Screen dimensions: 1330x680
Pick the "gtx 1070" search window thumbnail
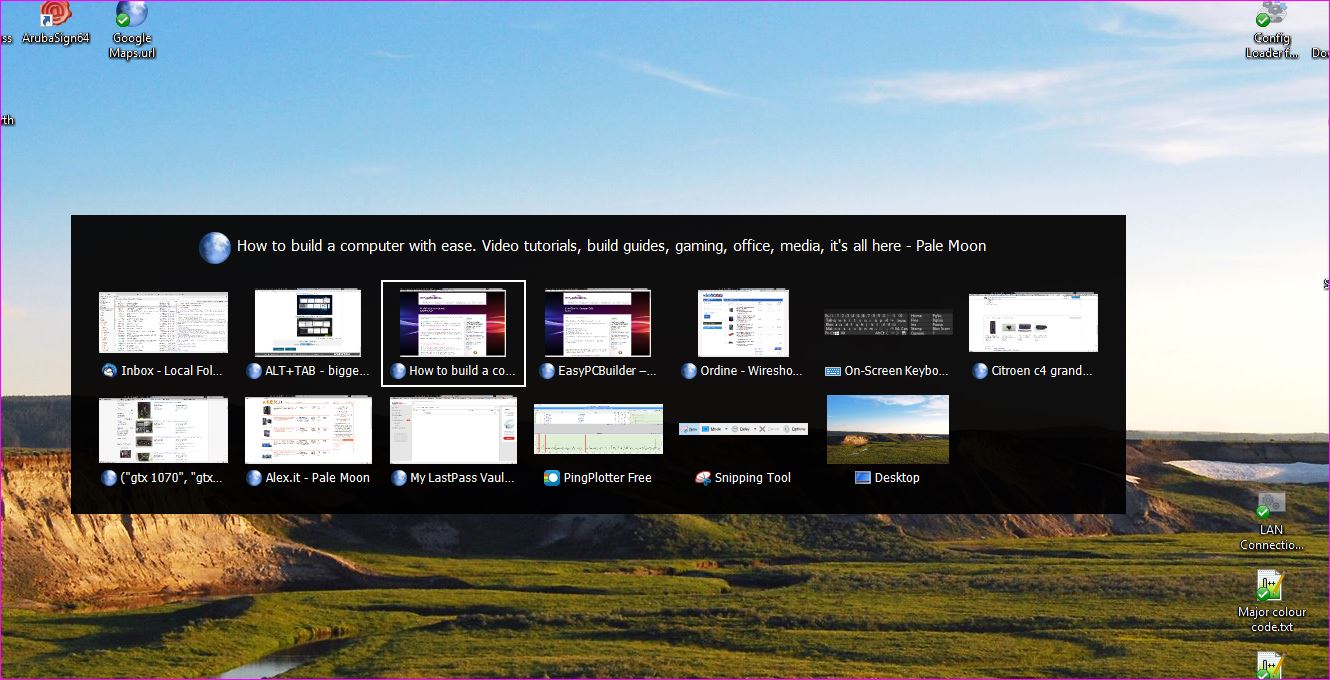(x=163, y=430)
